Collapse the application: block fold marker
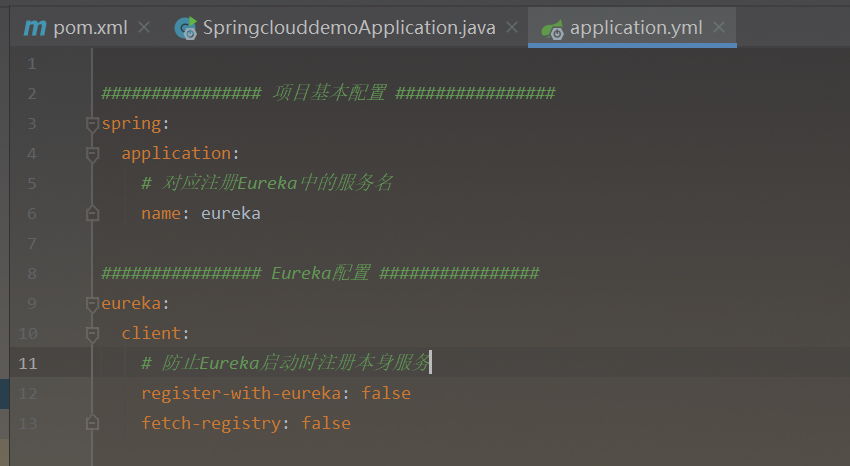Screen dimensions: 850x466 [x=92, y=154]
